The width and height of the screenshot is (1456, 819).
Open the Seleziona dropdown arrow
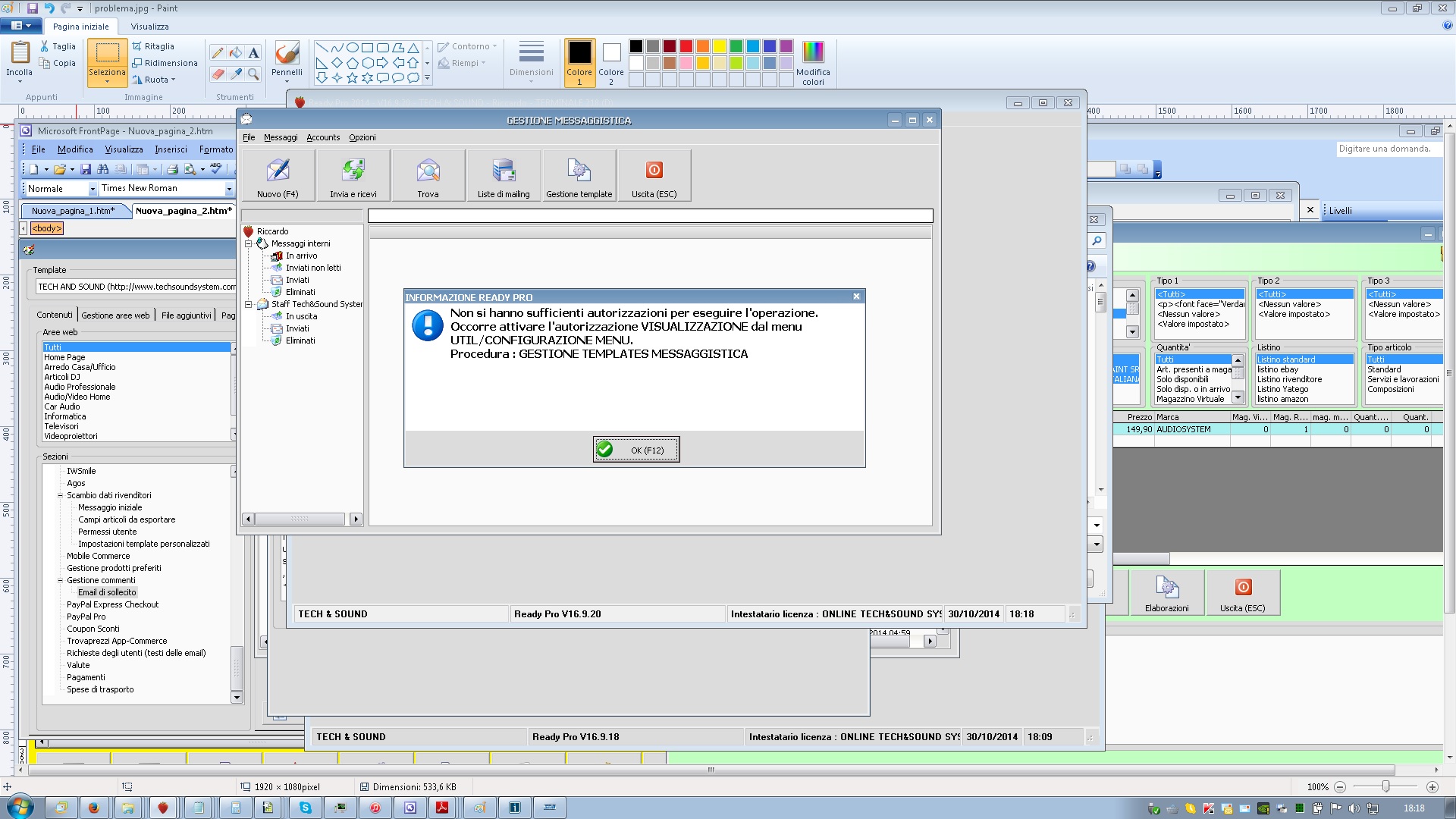tap(107, 81)
